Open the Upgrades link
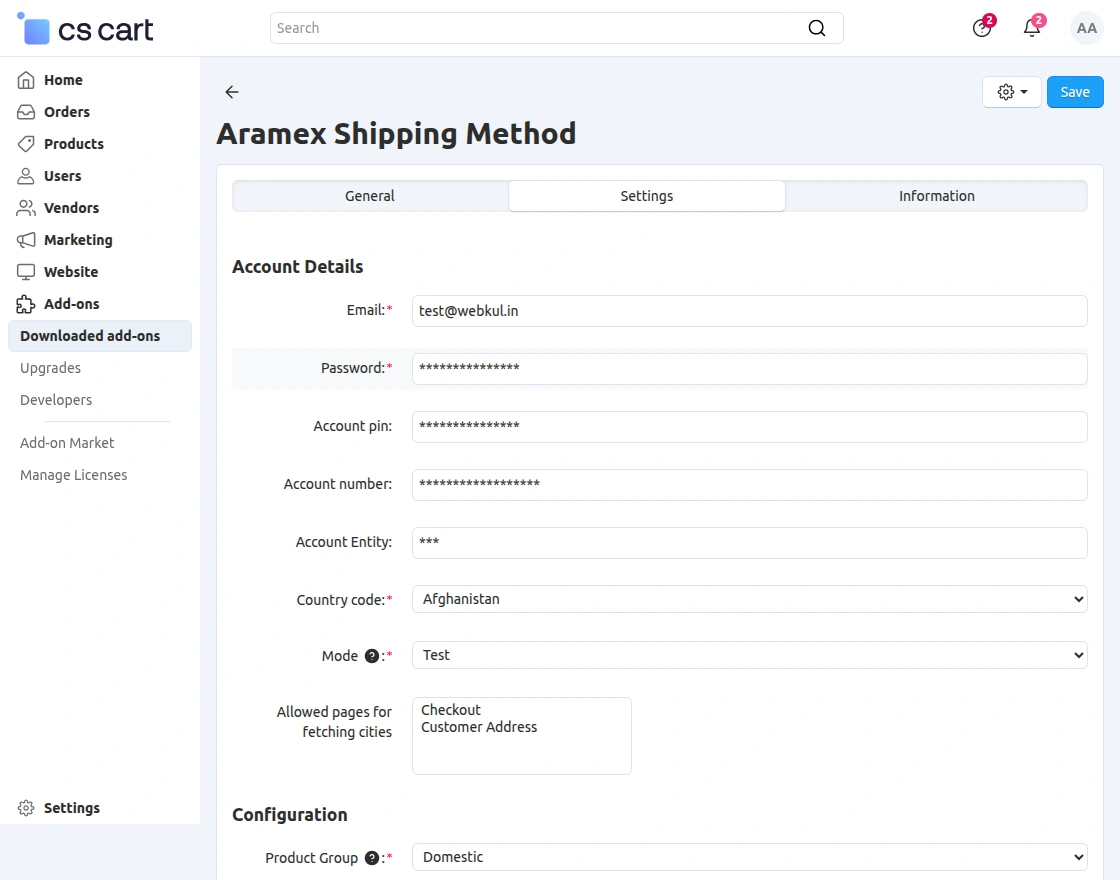Image resolution: width=1120 pixels, height=880 pixels. [51, 368]
